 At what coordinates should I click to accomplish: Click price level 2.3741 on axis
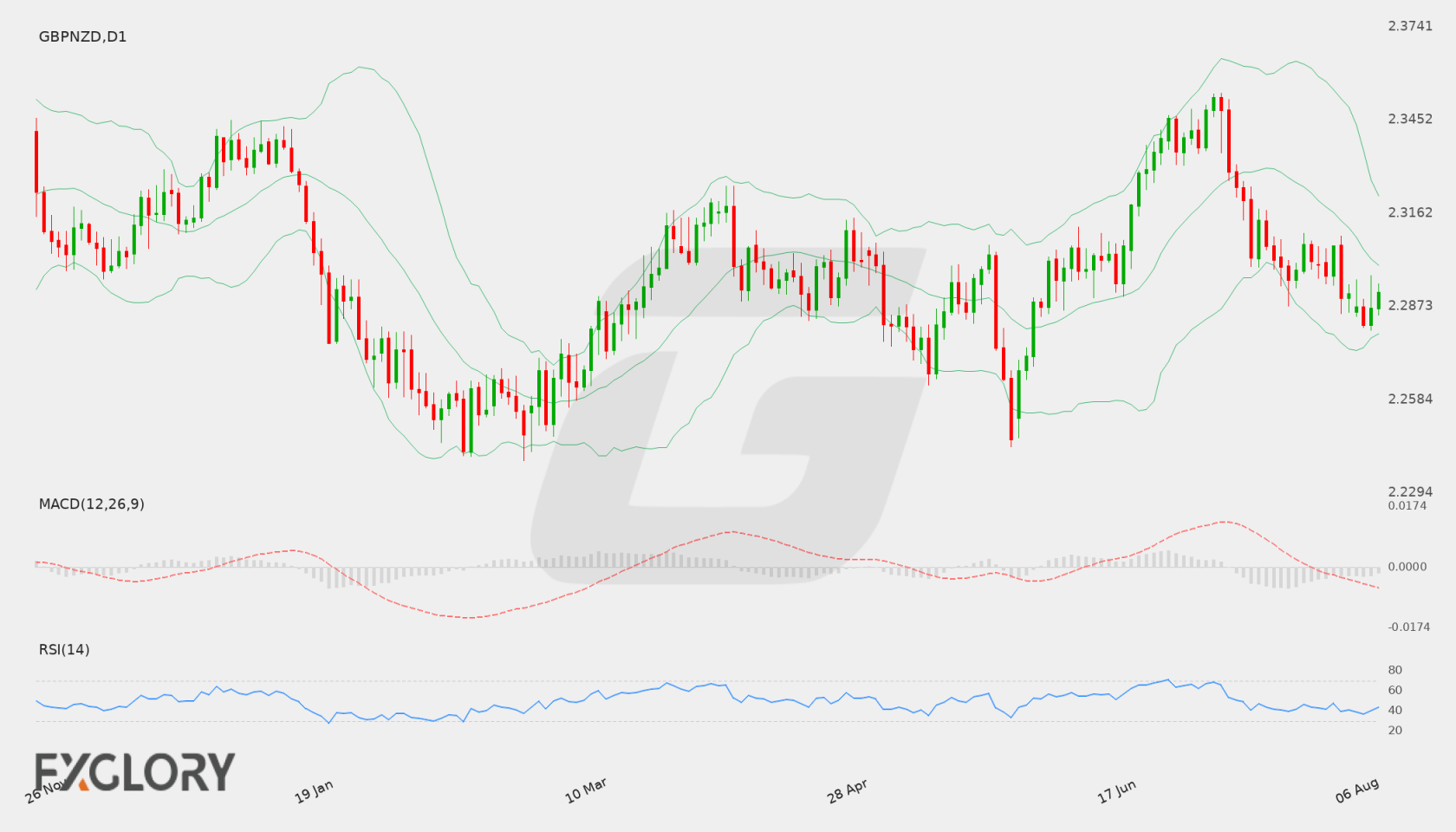[1410, 26]
